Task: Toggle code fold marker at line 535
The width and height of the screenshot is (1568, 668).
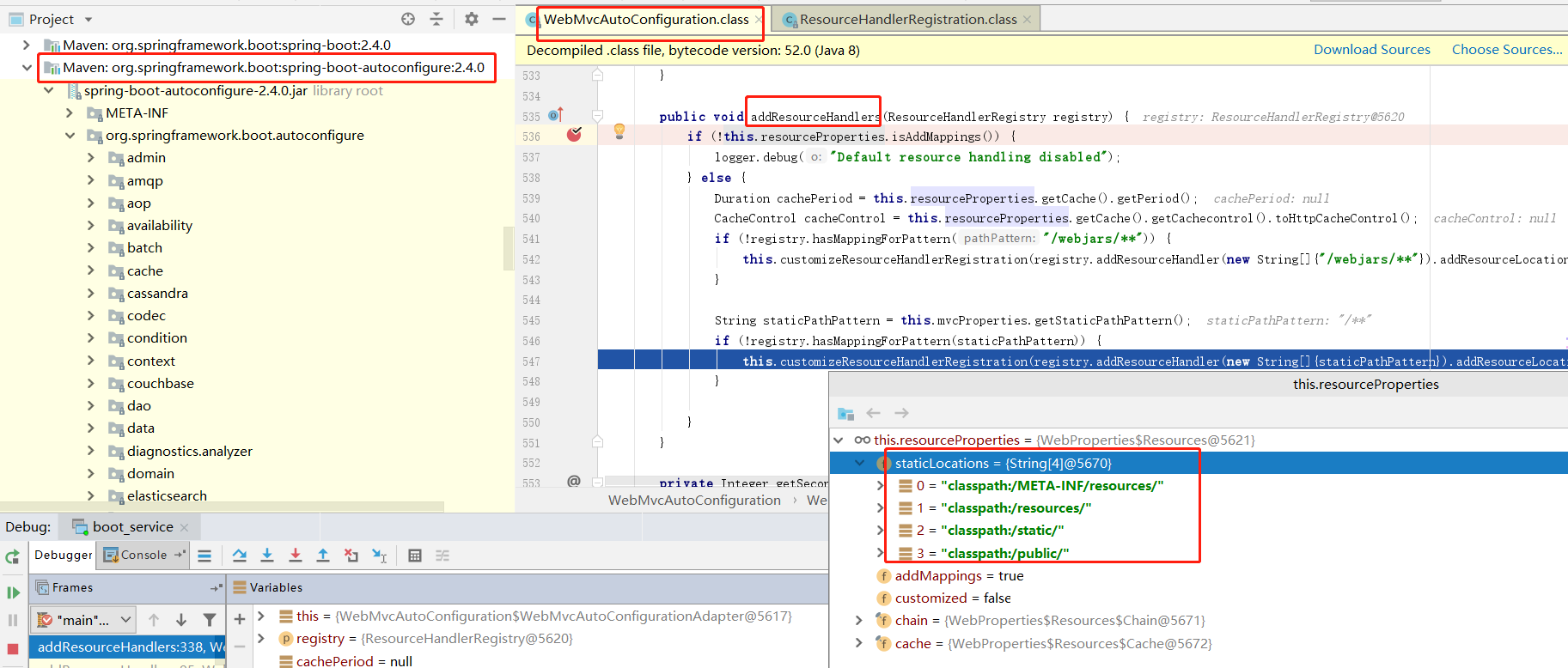Action: point(597,116)
